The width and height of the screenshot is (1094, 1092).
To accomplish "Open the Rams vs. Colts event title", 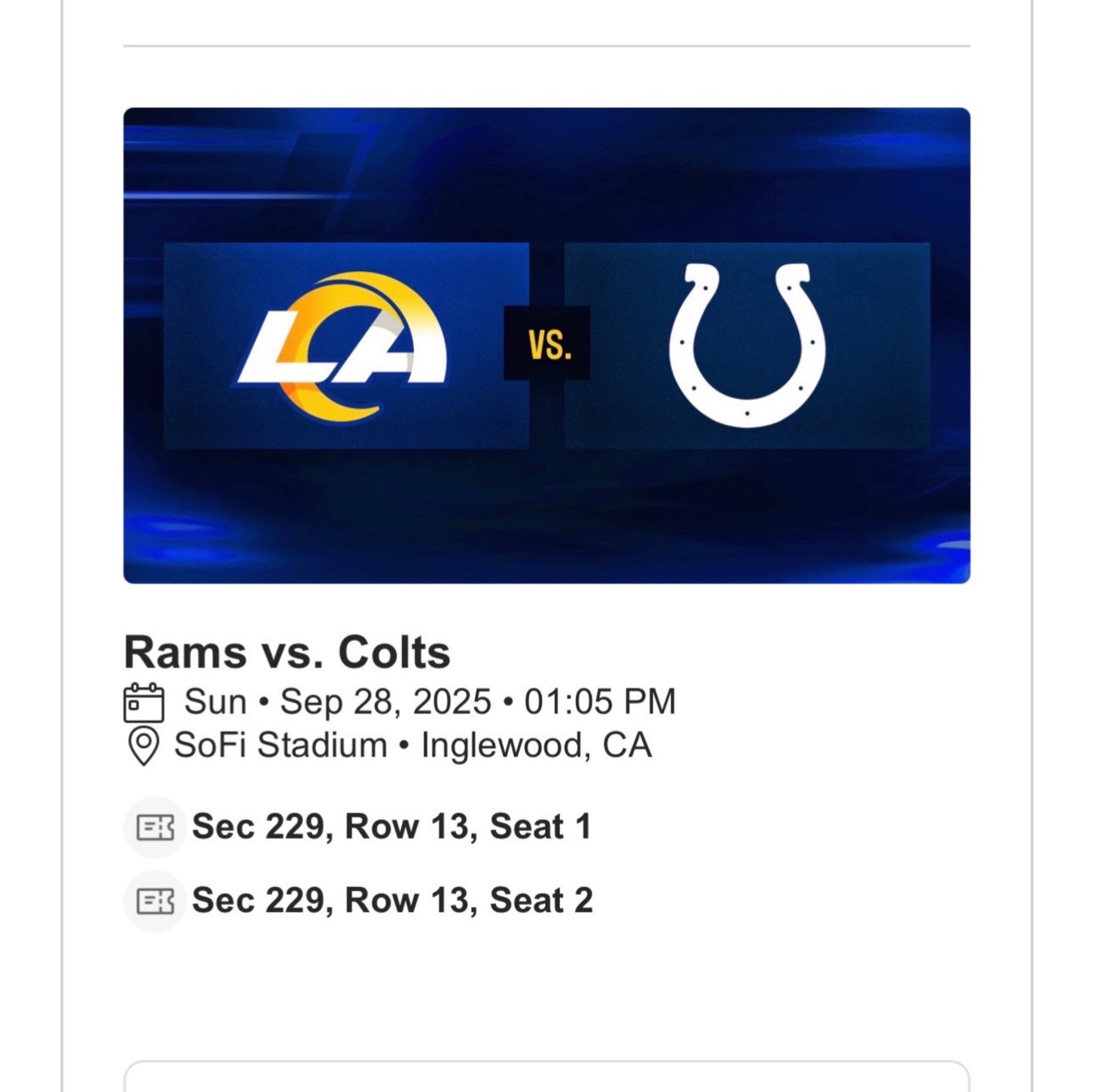I will tap(287, 653).
